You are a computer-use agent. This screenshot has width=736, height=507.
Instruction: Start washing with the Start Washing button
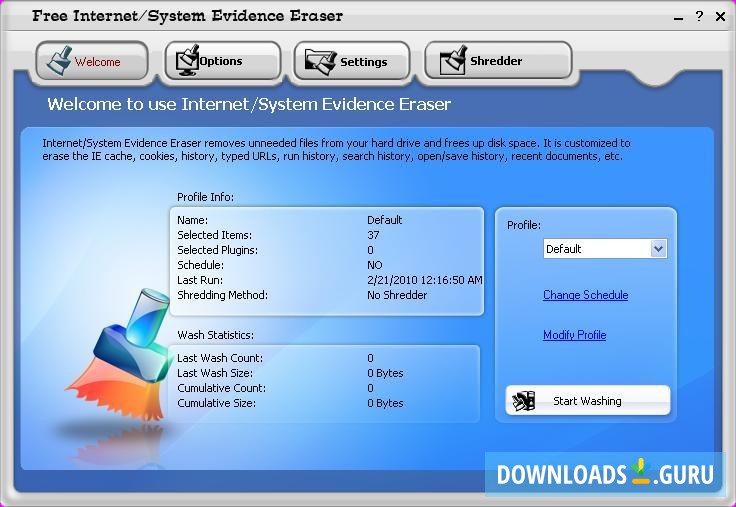tap(588, 400)
